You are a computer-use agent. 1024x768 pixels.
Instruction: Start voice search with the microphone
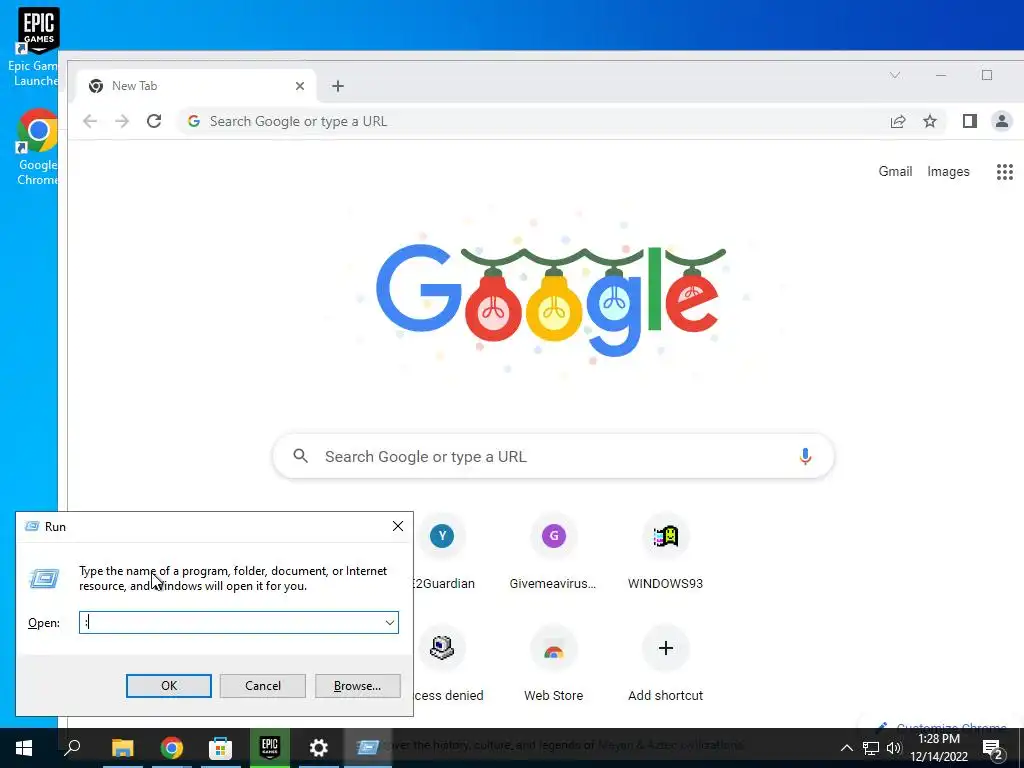tap(805, 456)
